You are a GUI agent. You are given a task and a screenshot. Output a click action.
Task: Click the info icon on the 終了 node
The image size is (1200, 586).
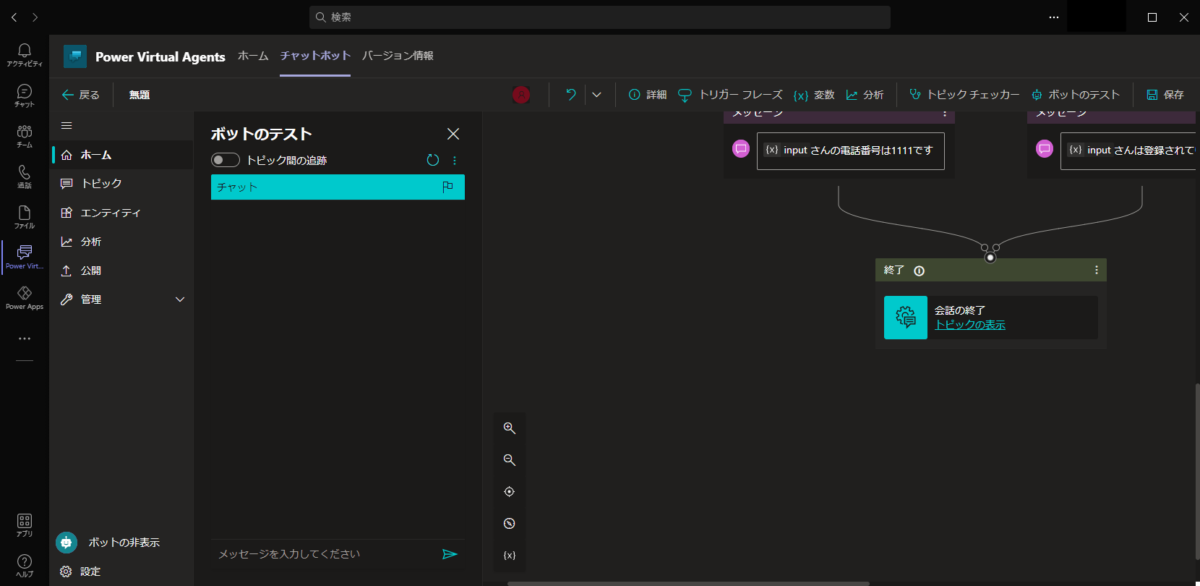919,270
